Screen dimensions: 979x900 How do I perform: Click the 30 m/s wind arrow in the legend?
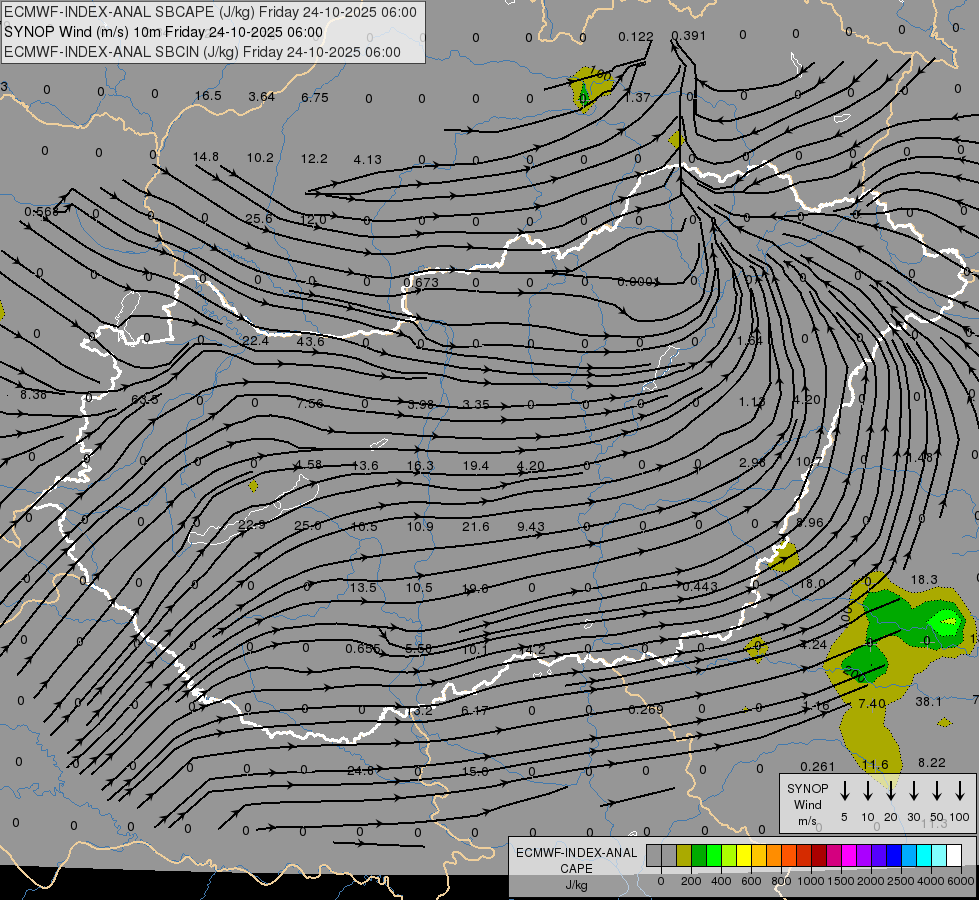pyautogui.click(x=913, y=791)
